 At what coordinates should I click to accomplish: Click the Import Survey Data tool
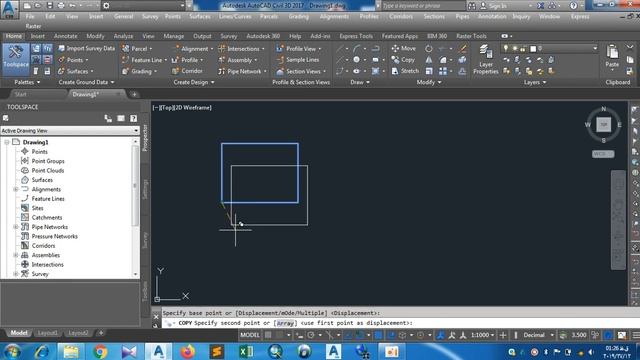click(86, 48)
